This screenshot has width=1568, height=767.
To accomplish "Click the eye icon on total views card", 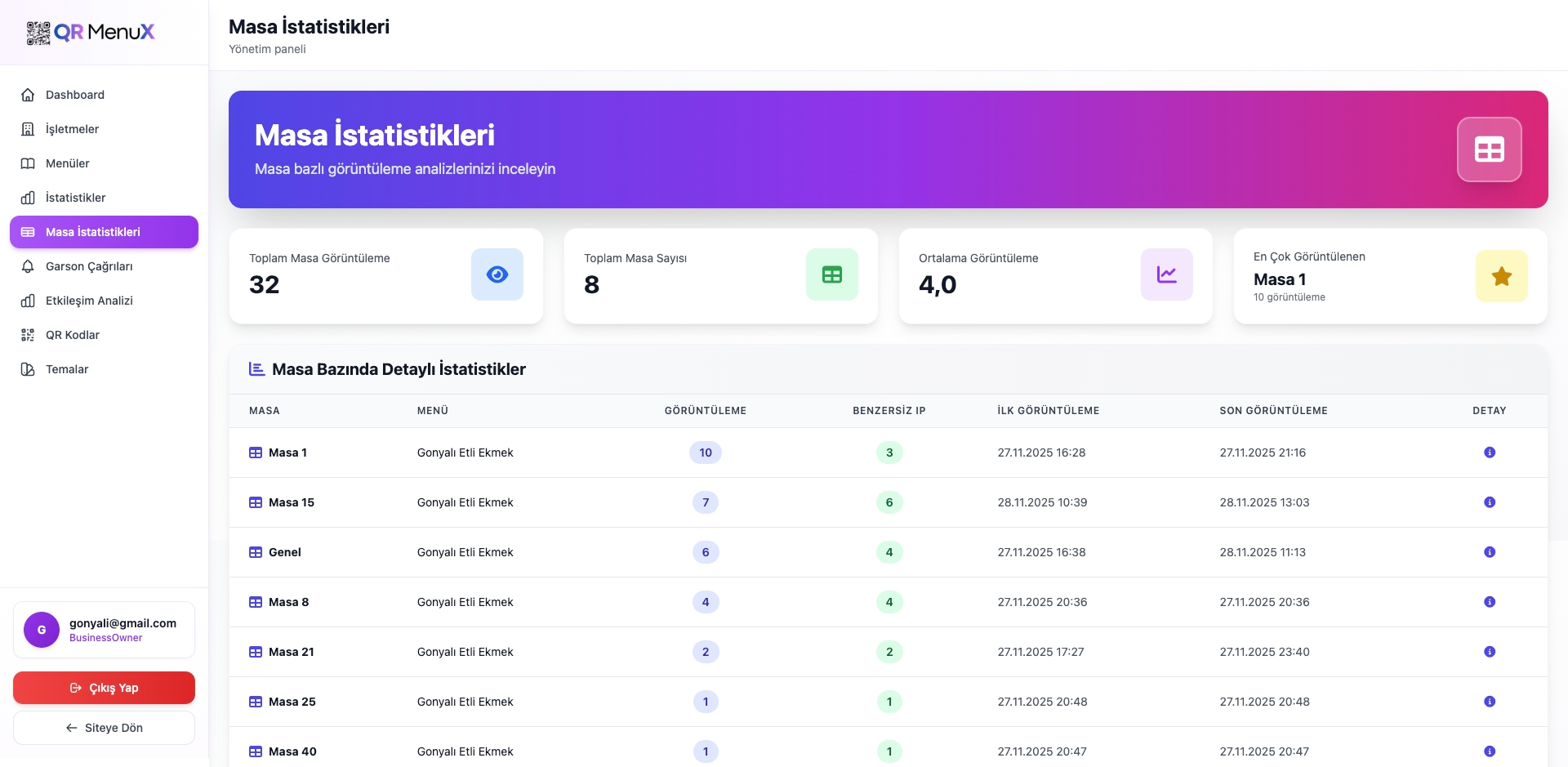I will coord(497,274).
